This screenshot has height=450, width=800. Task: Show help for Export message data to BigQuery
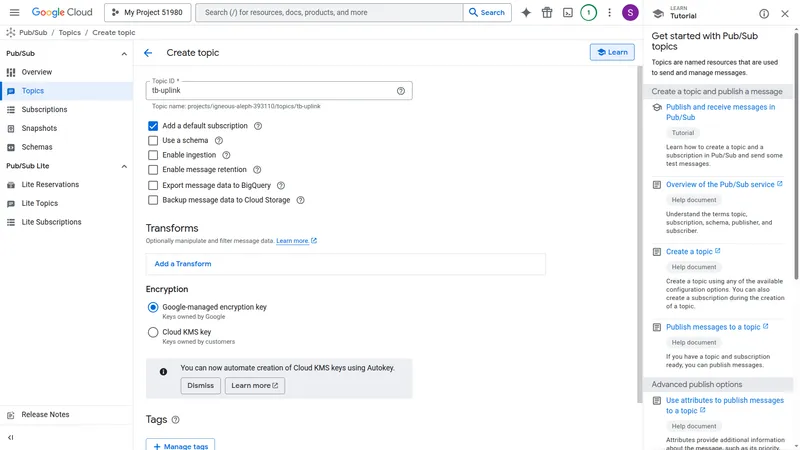(281, 185)
